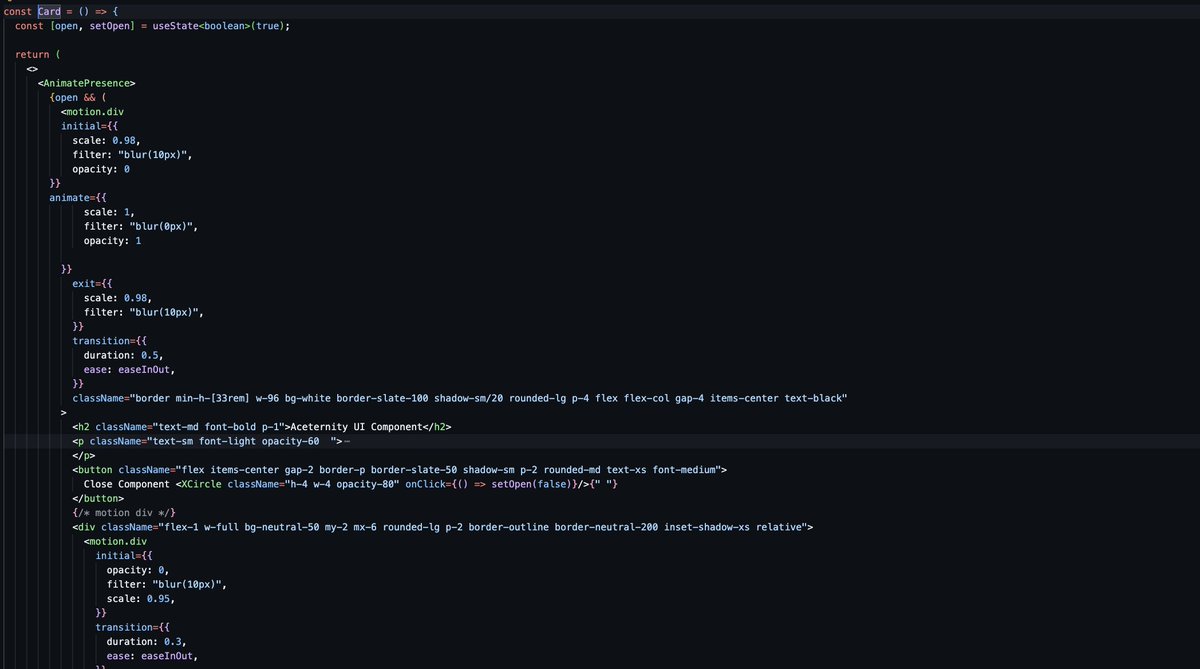Click the '{open && (' expression line

[x=77, y=97]
